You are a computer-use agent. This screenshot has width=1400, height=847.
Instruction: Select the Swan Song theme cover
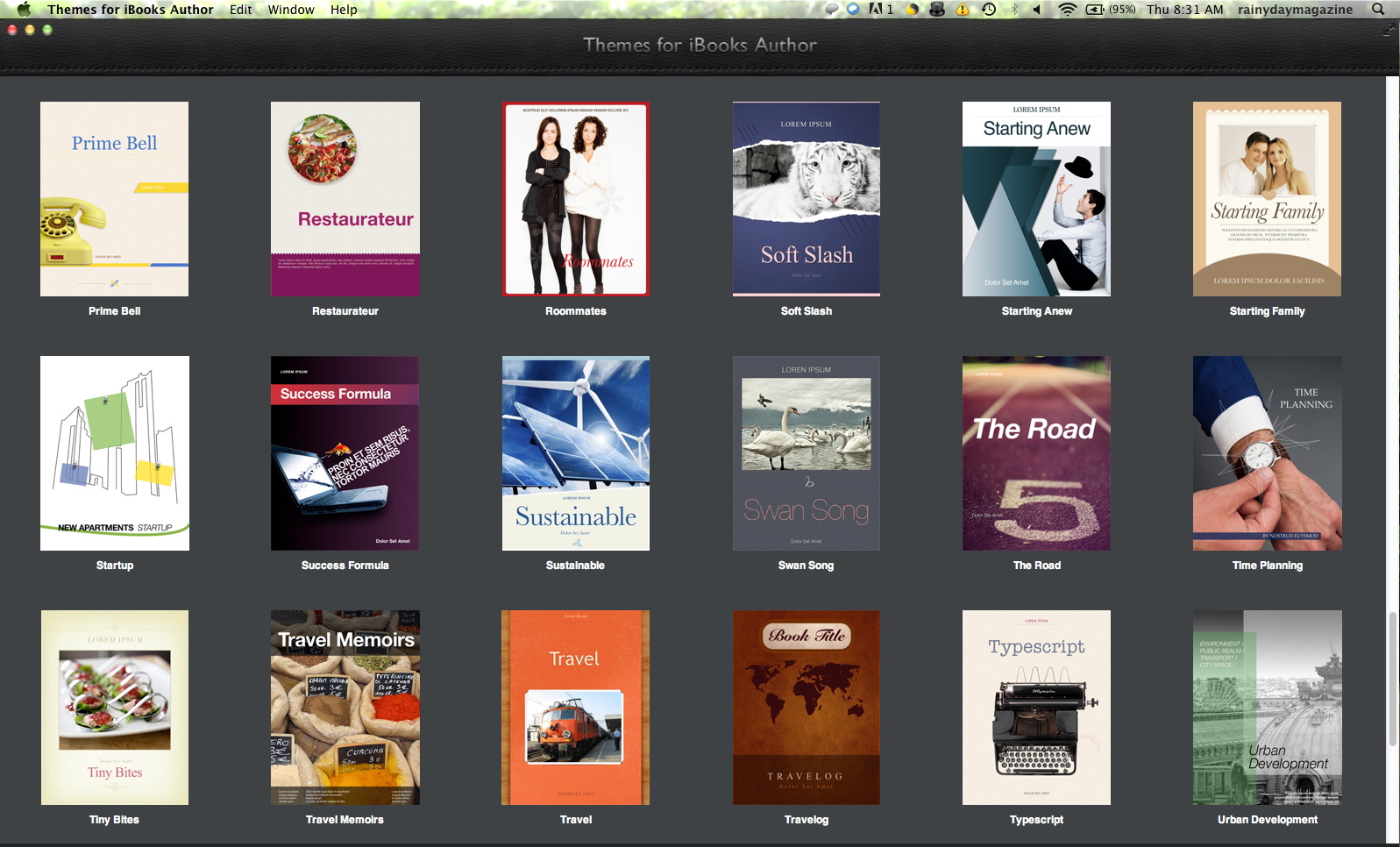(x=807, y=453)
